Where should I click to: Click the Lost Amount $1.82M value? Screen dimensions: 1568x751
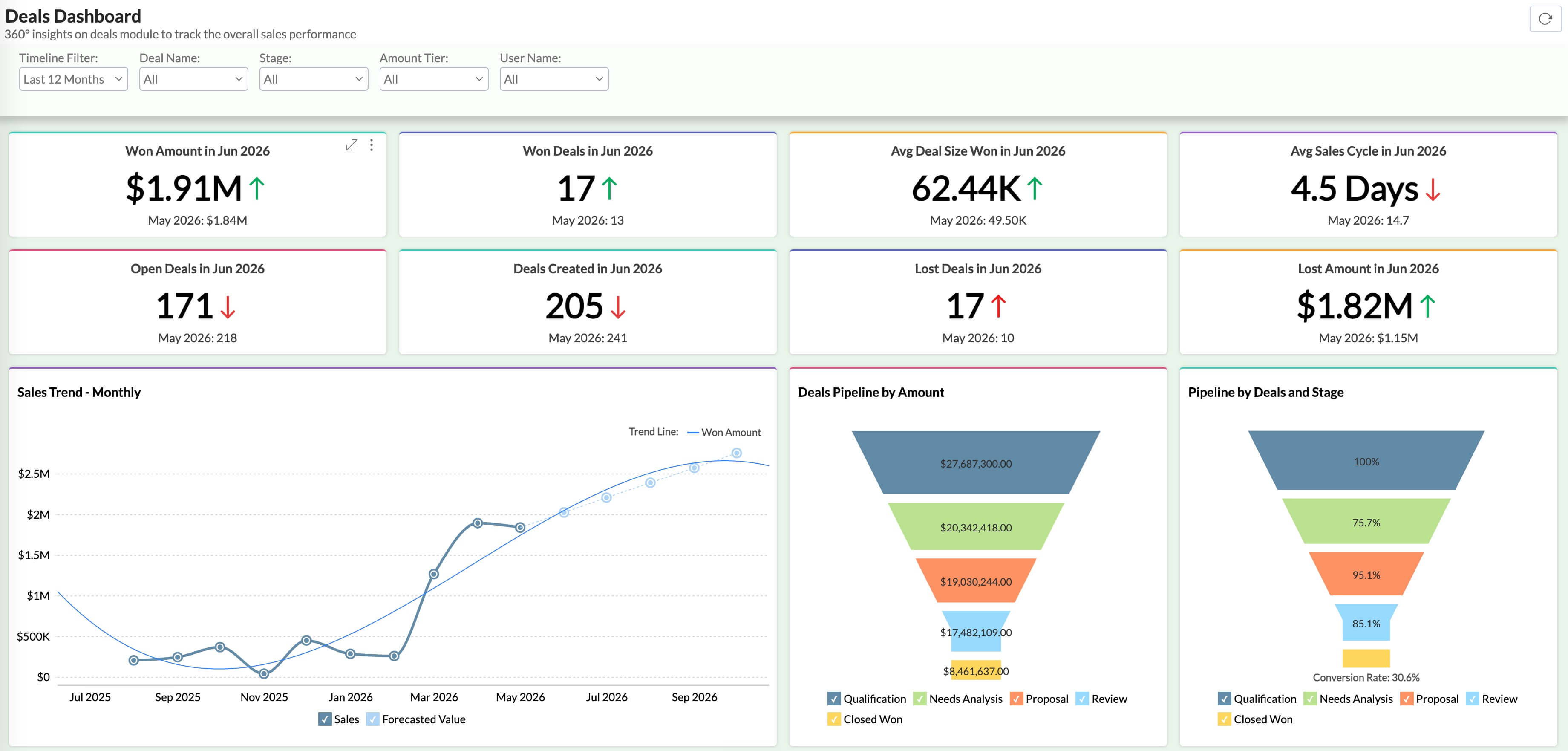[x=1355, y=306]
